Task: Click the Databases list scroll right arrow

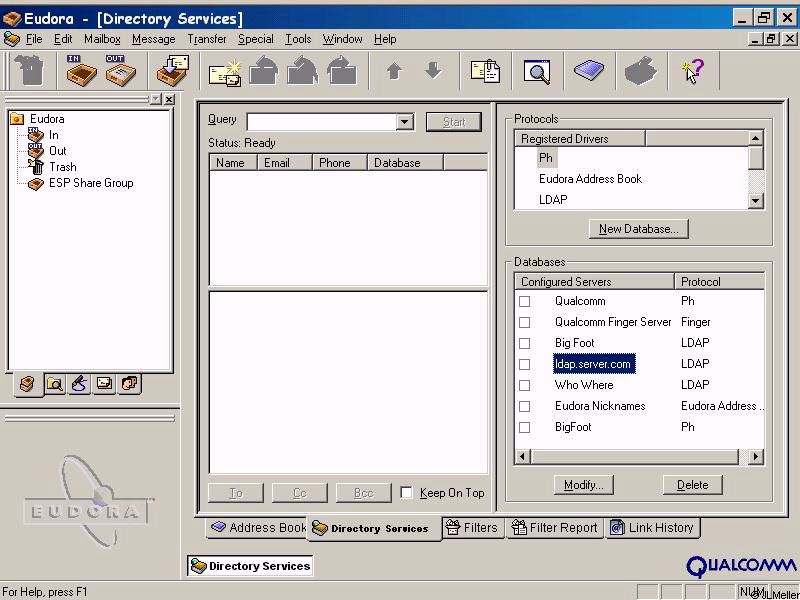Action: click(x=756, y=456)
